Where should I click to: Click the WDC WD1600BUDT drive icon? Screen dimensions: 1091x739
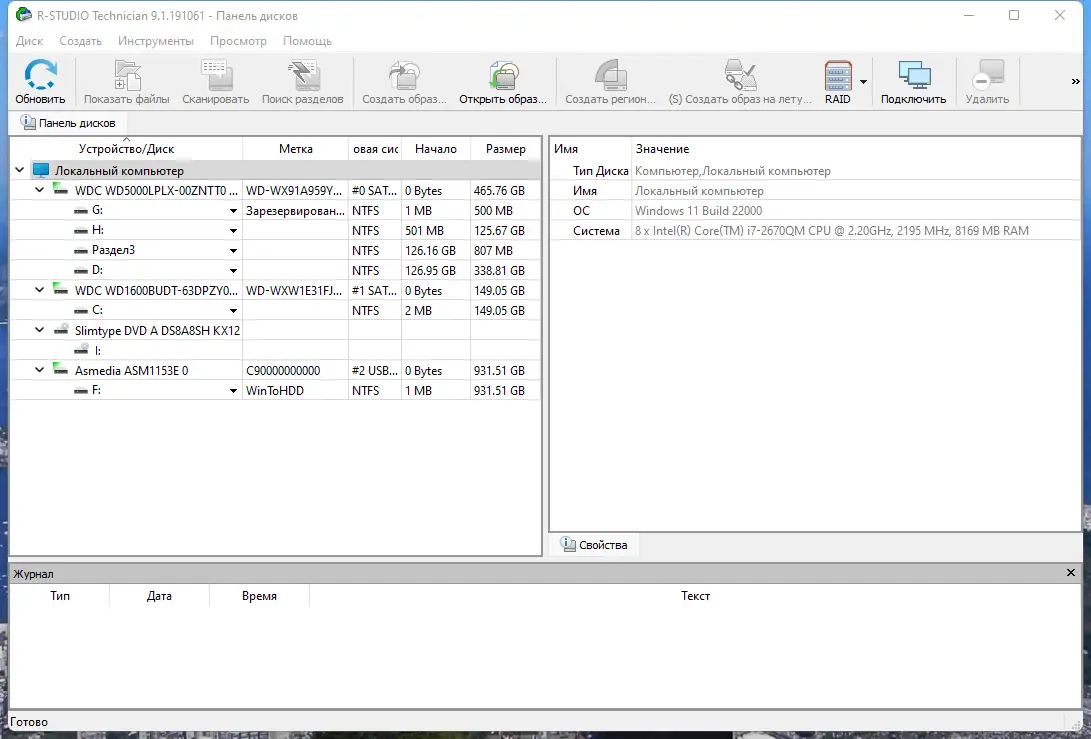[x=61, y=290]
